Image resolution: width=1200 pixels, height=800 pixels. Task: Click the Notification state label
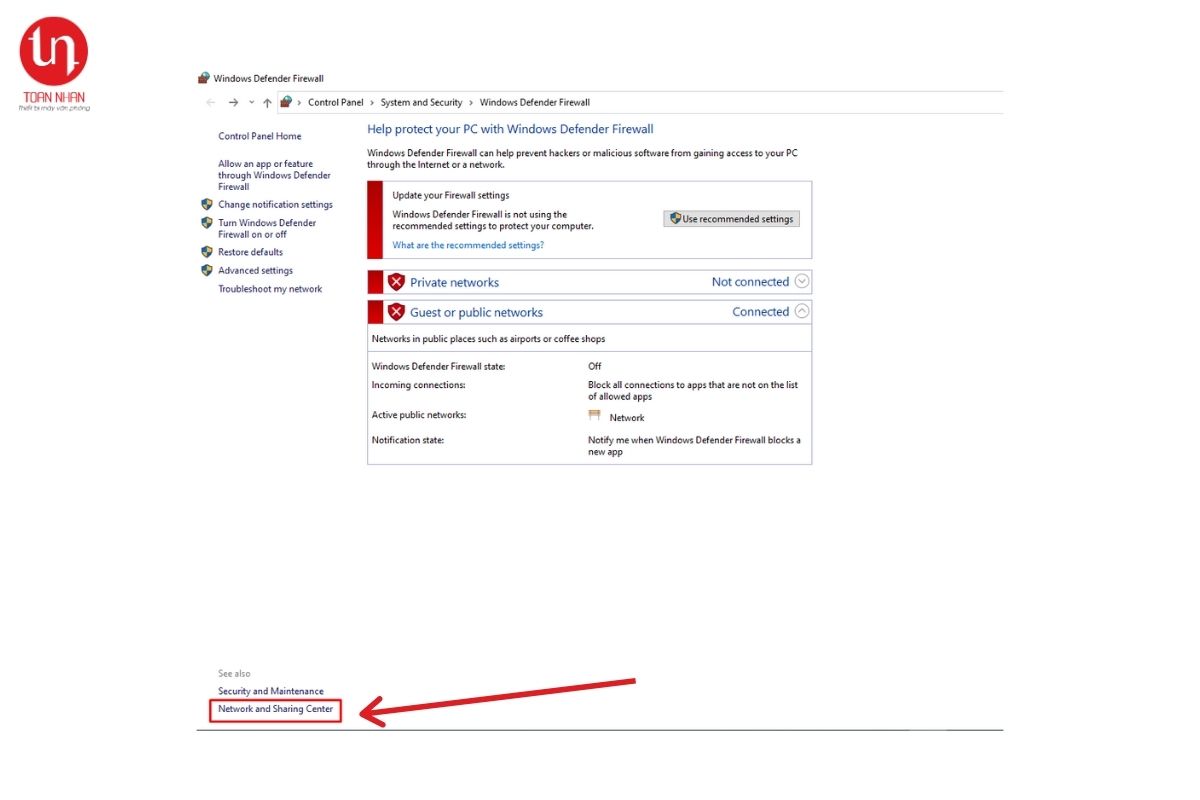click(408, 440)
